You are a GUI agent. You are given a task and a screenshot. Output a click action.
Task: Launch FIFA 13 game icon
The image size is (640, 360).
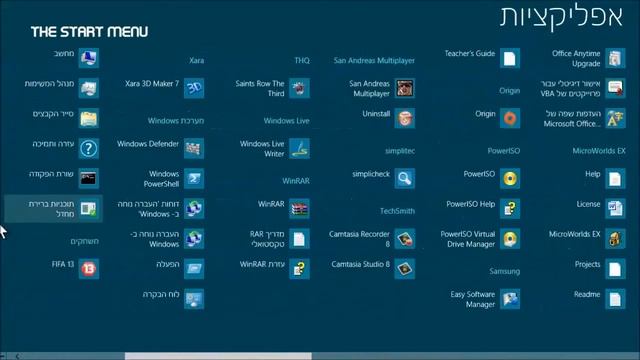(89, 269)
